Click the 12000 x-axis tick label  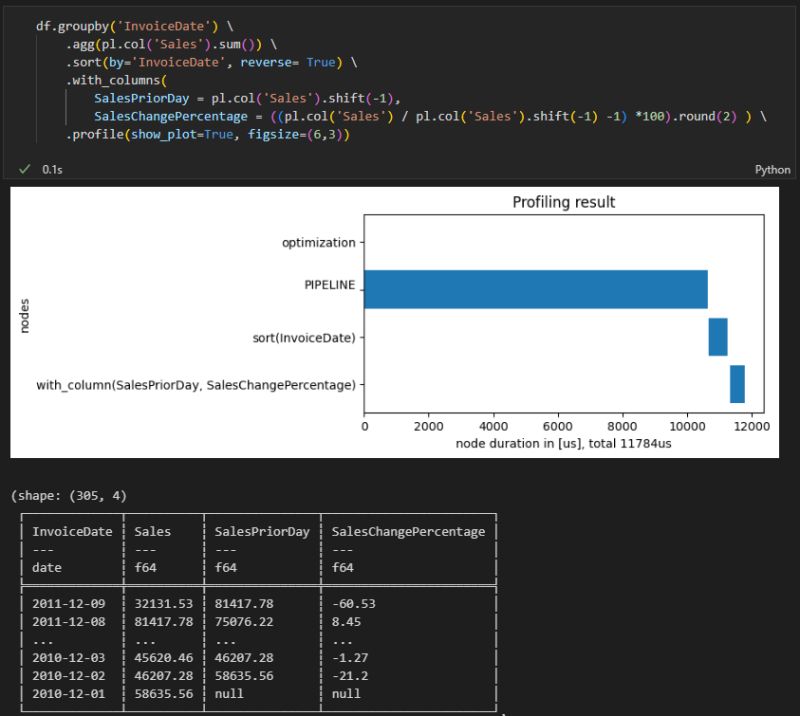[752, 426]
